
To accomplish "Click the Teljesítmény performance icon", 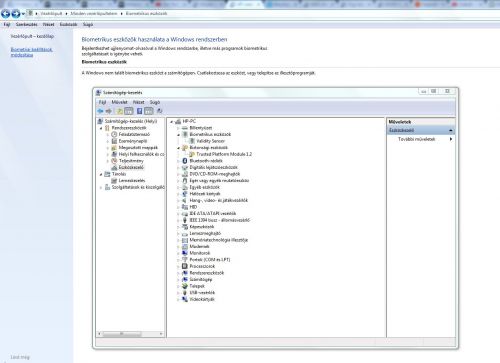I will click(x=114, y=161).
